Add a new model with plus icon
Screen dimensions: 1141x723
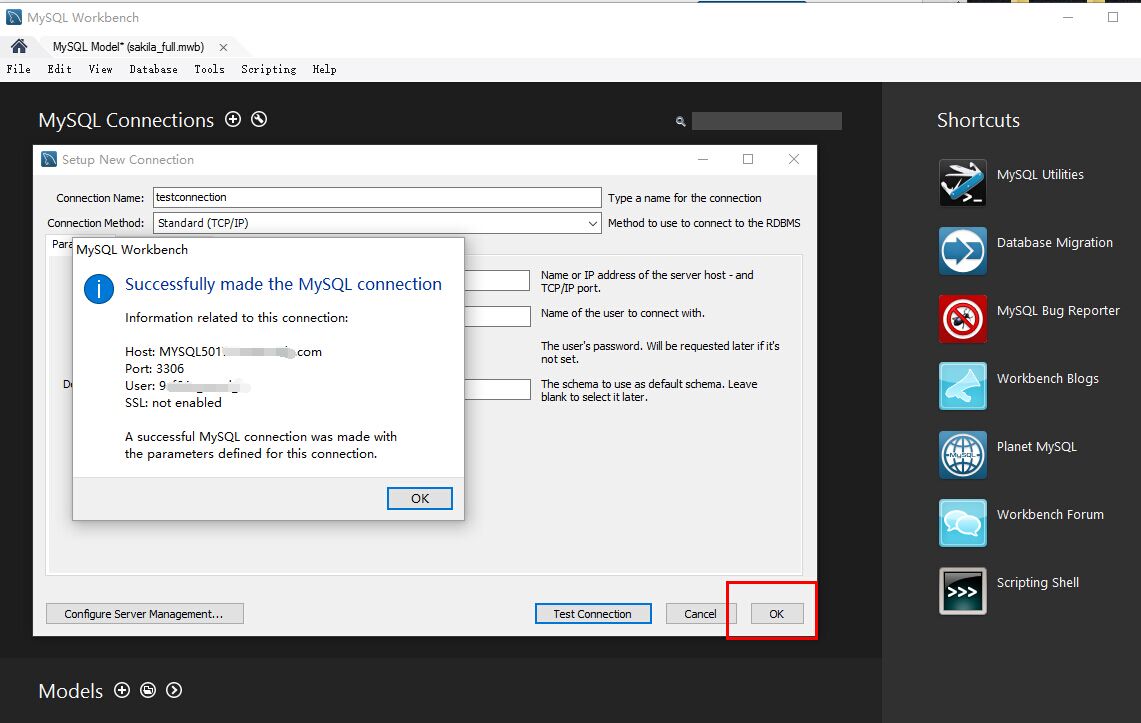(x=122, y=690)
